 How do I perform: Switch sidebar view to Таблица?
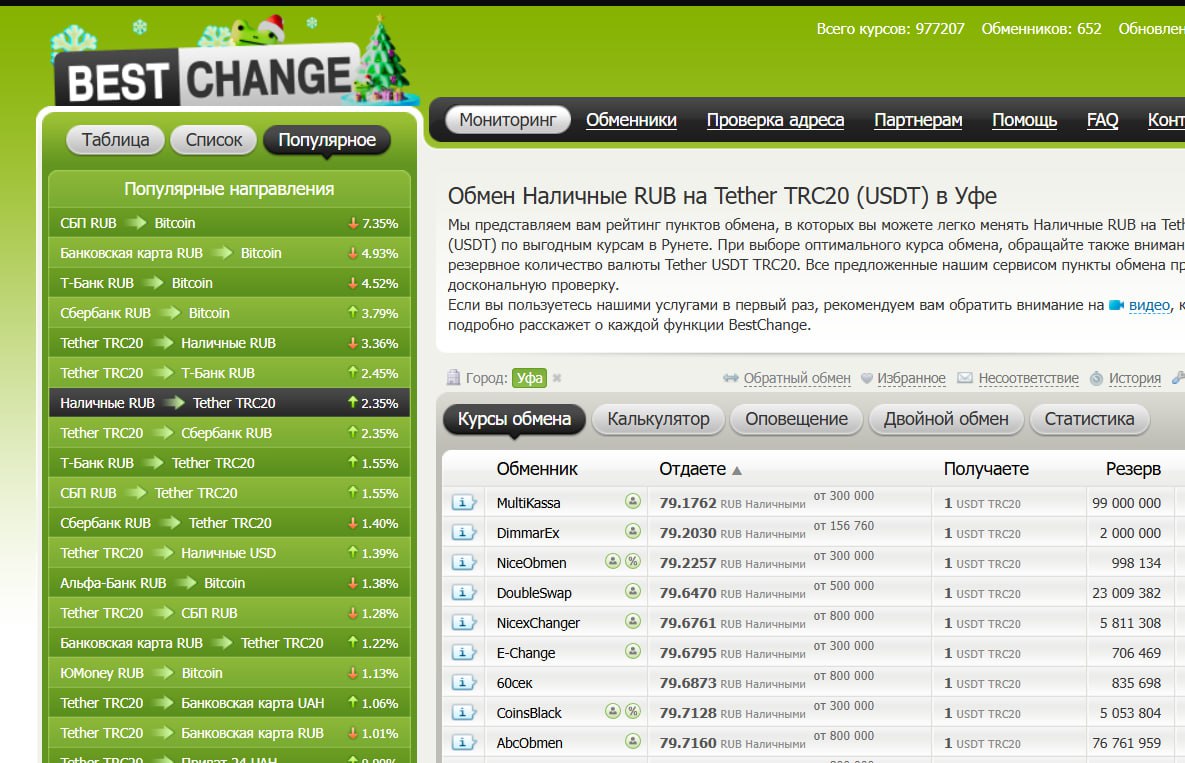tap(115, 140)
